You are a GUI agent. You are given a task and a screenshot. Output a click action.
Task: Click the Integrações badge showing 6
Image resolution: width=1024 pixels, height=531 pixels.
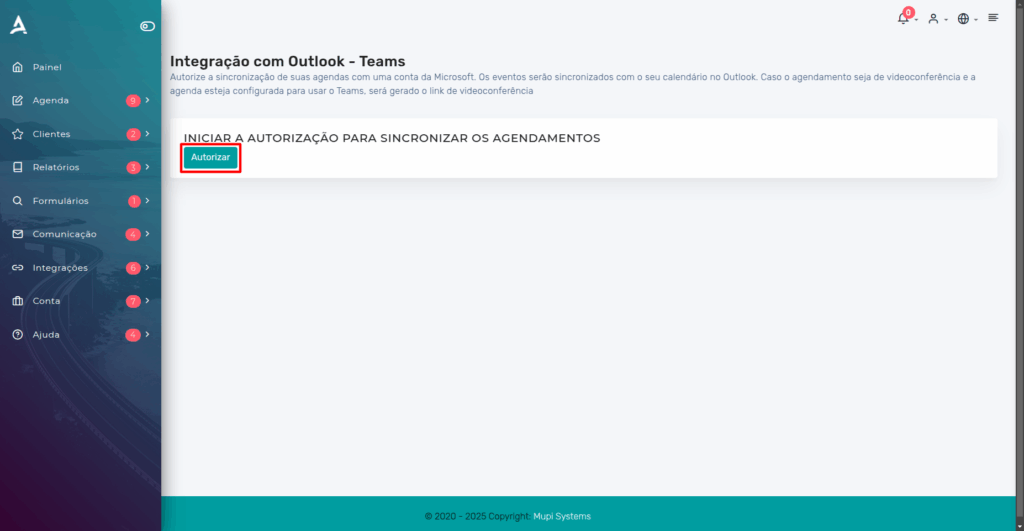pos(133,268)
